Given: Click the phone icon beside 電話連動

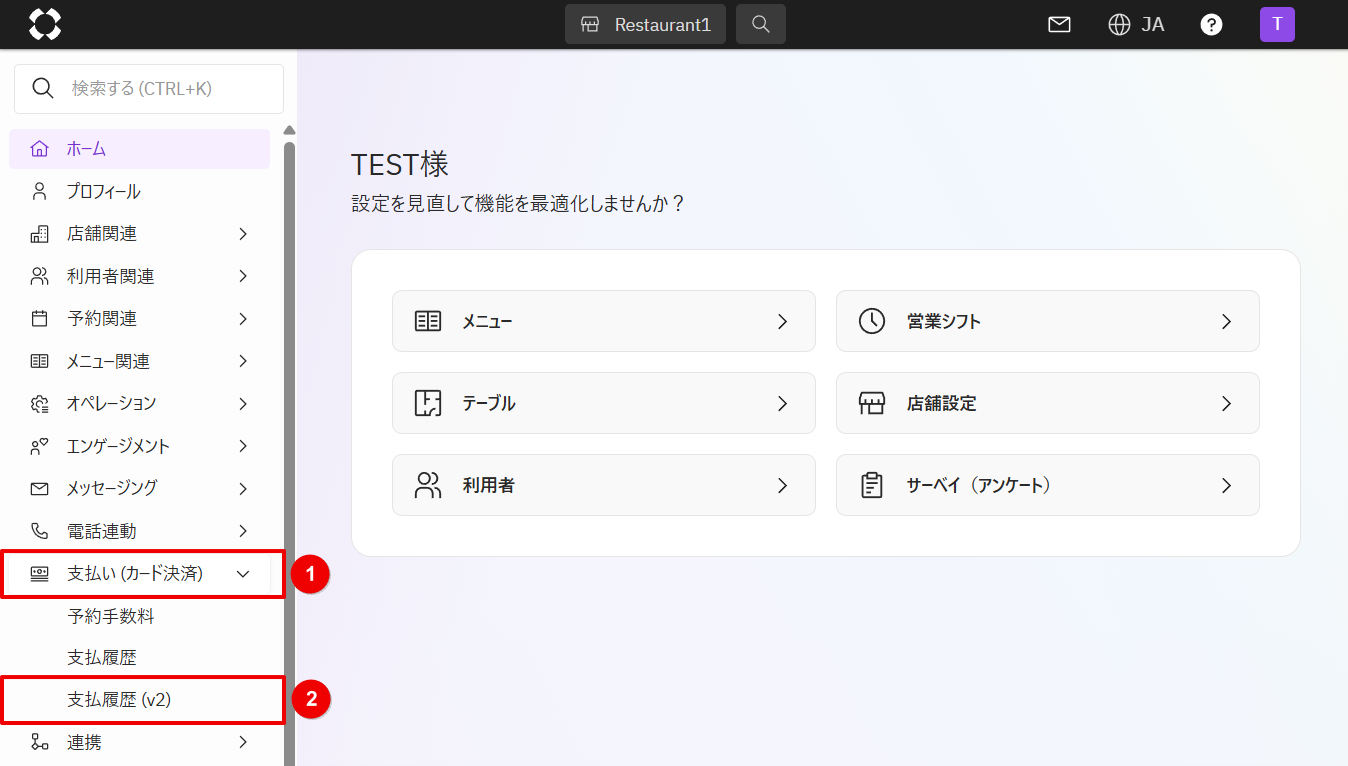Looking at the screenshot, I should click(x=40, y=531).
